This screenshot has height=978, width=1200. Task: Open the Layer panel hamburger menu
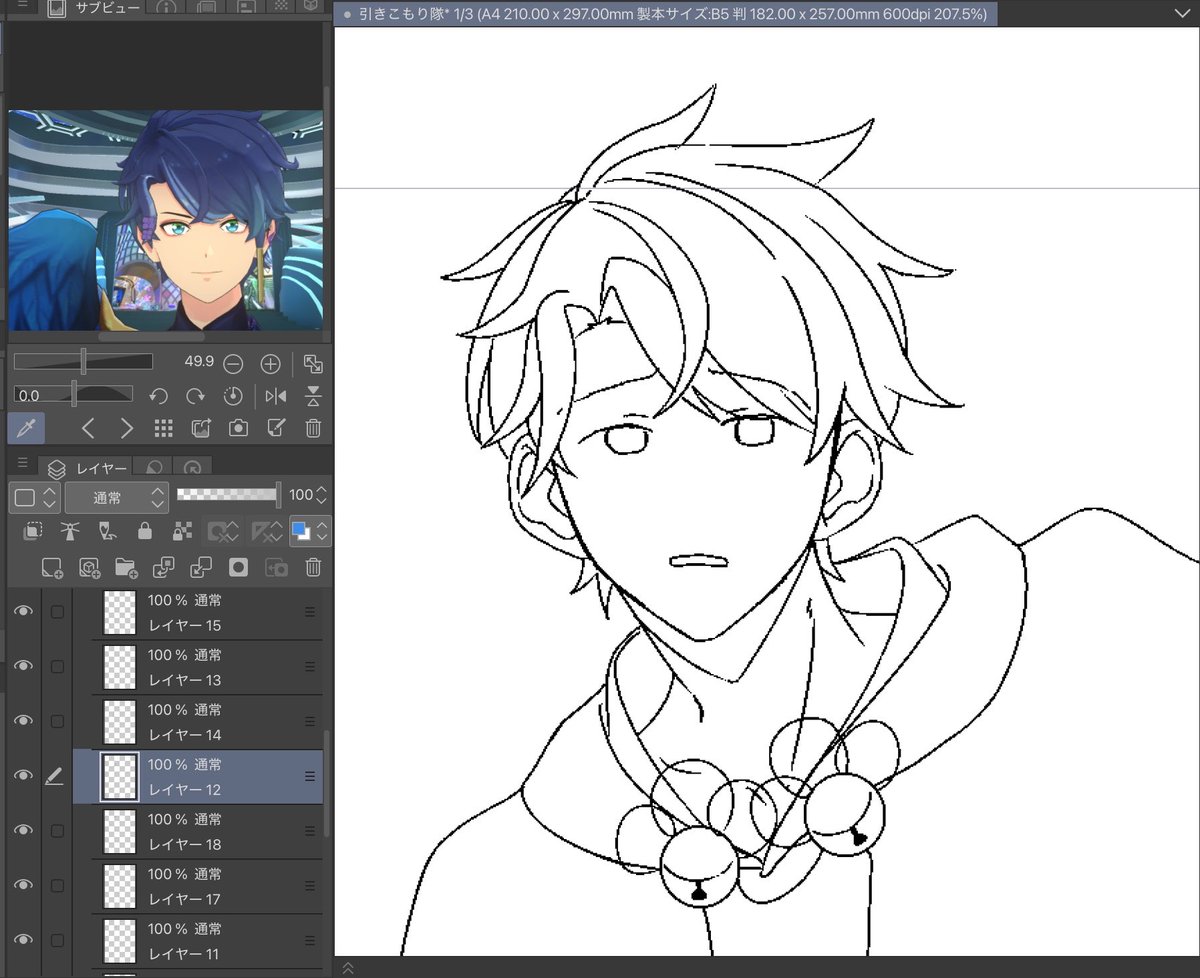coord(22,463)
